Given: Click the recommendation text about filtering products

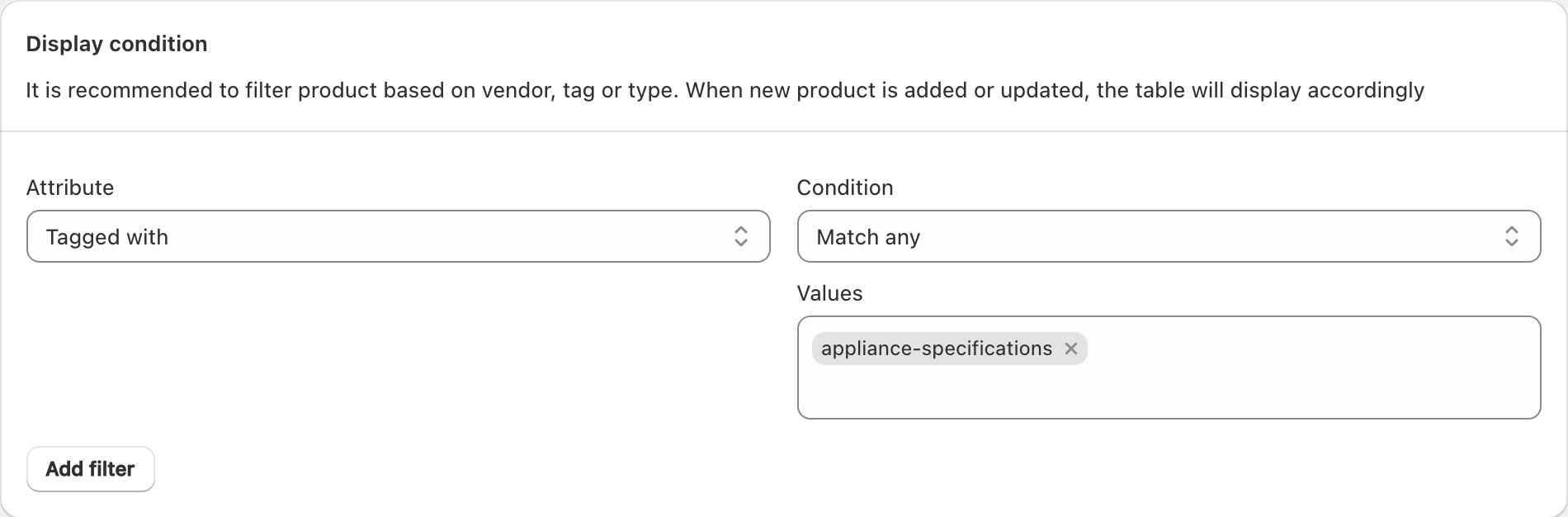Looking at the screenshot, I should click(x=725, y=90).
